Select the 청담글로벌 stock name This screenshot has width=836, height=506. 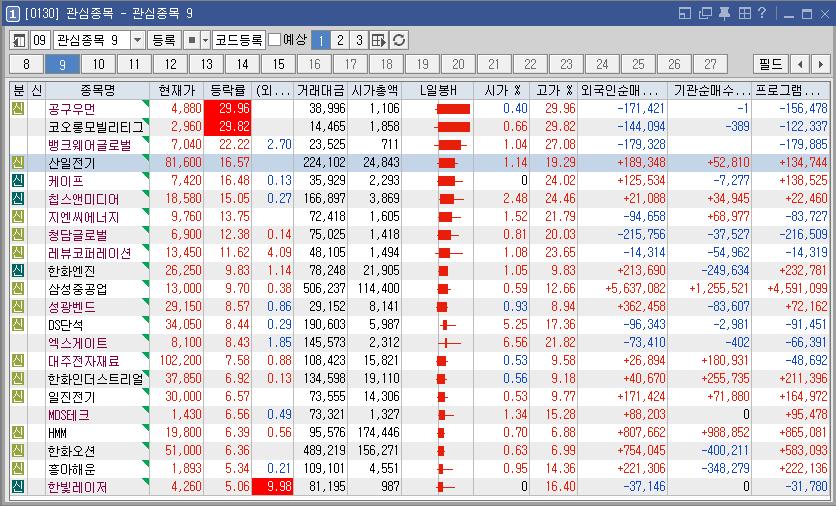[78, 235]
